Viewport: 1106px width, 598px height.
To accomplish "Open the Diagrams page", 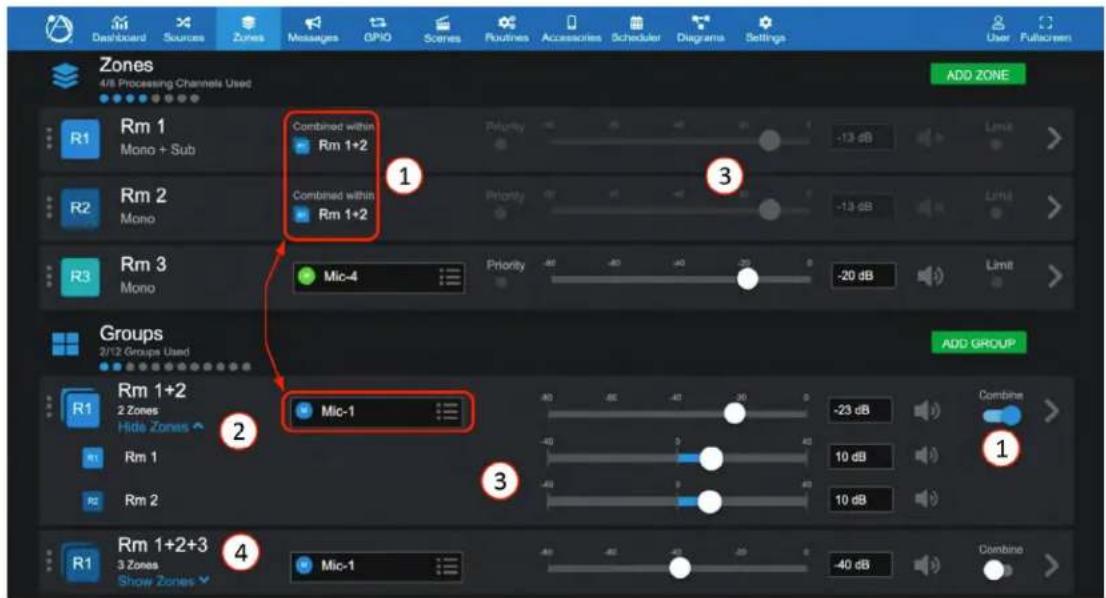I will point(700,30).
